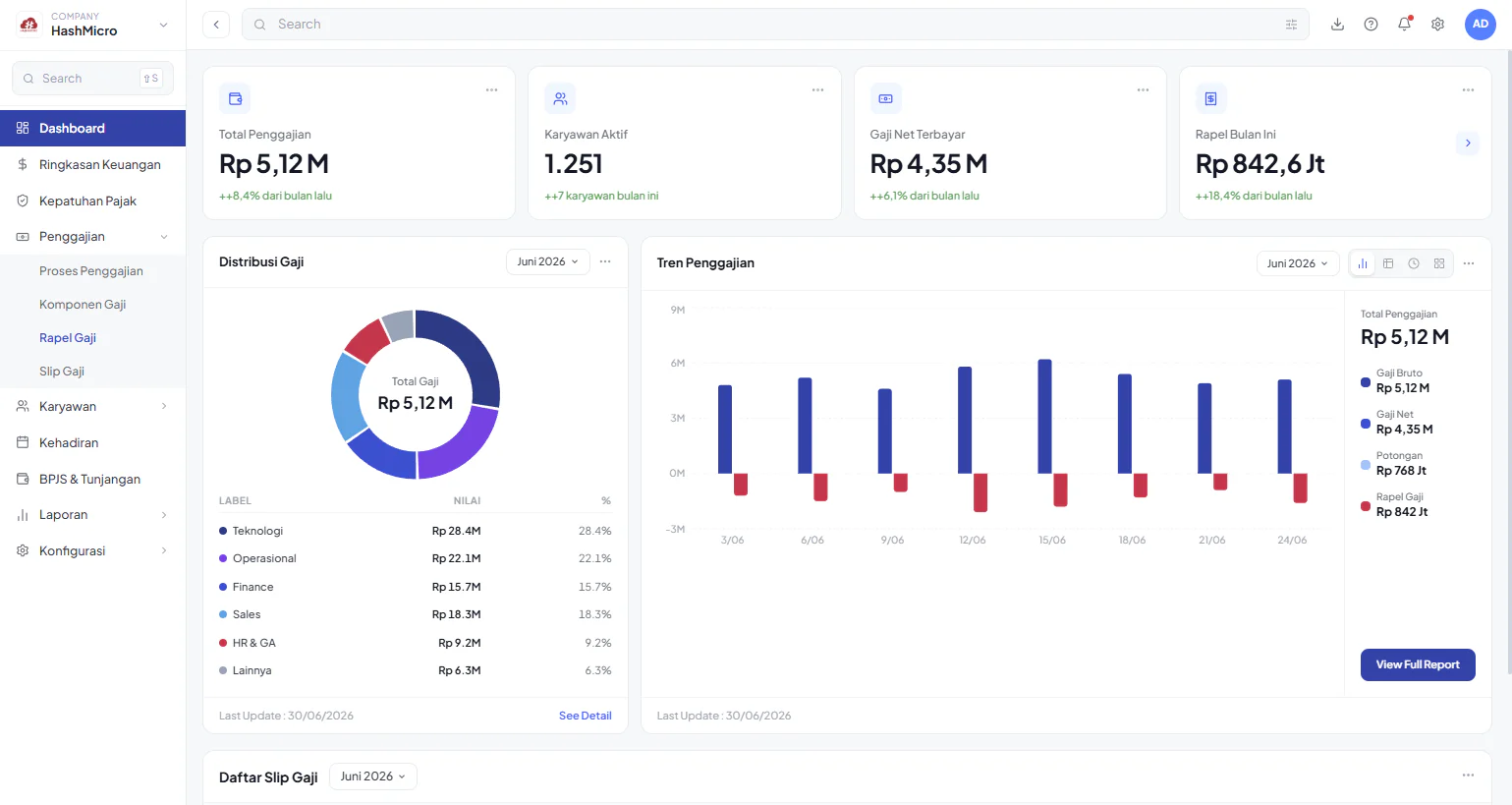This screenshot has height=805, width=1512.
Task: Switch Tren Penggajian to bar chart view
Action: click(x=1363, y=263)
